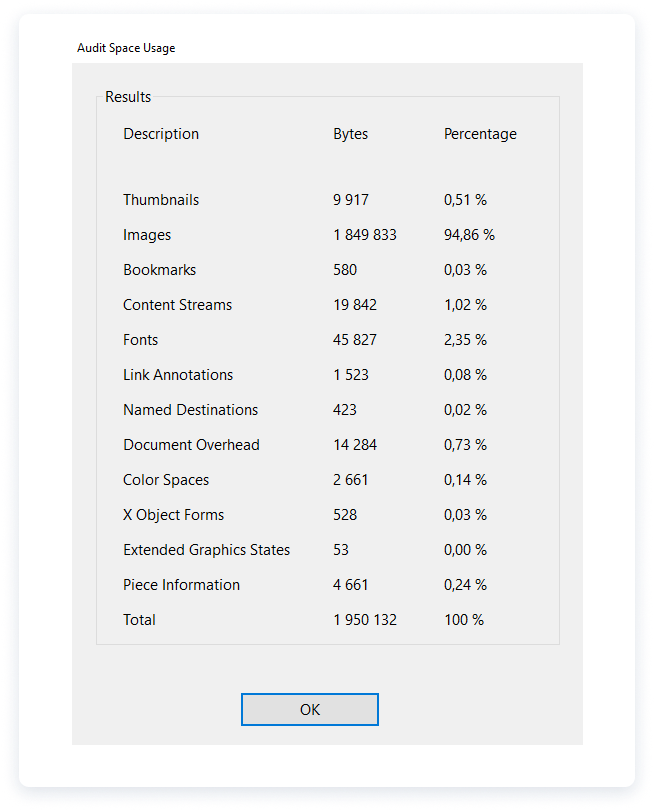Select the X Object Forms row label

tap(173, 515)
